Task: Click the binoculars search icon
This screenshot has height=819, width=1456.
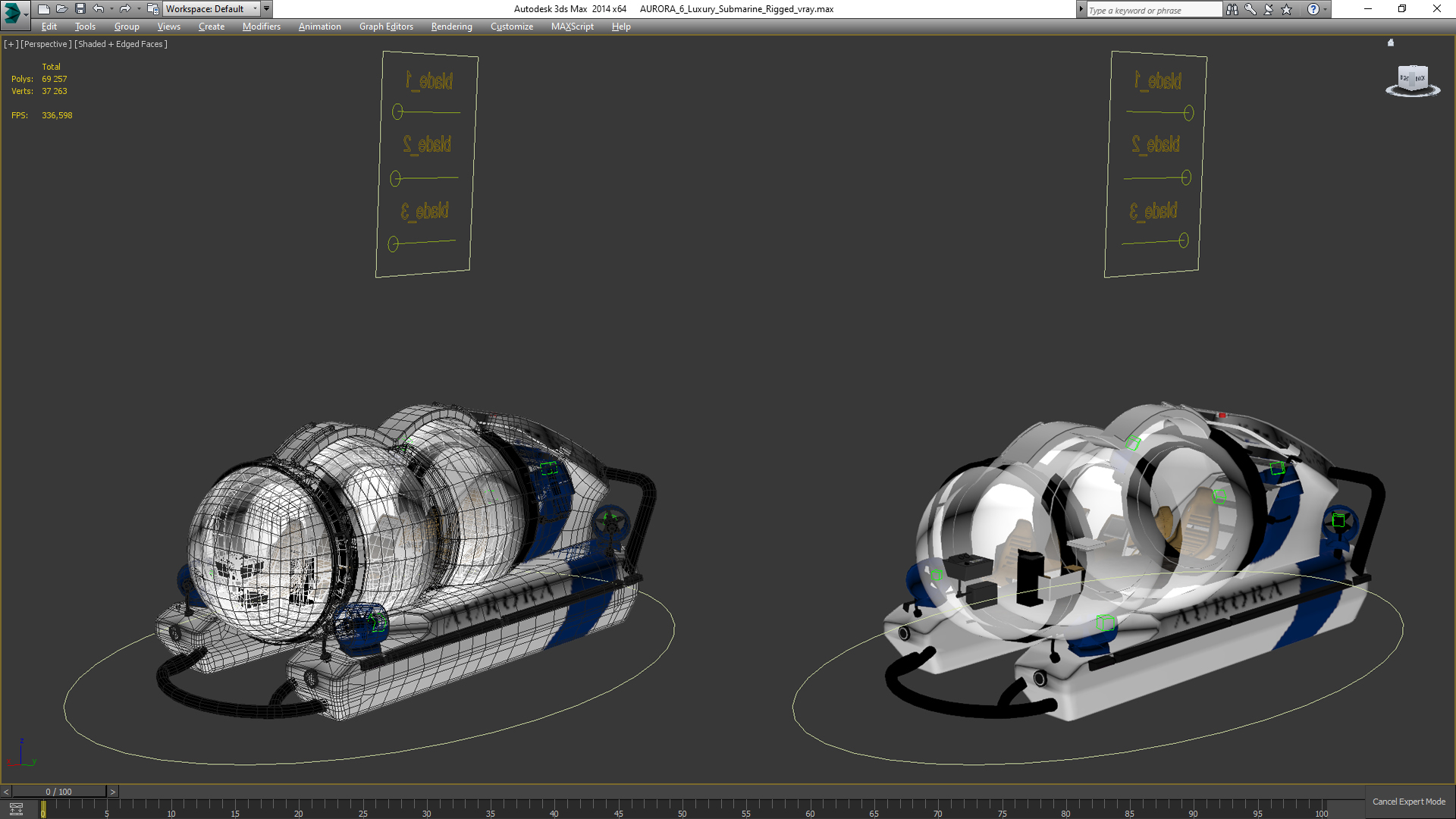Action: 1232,9
